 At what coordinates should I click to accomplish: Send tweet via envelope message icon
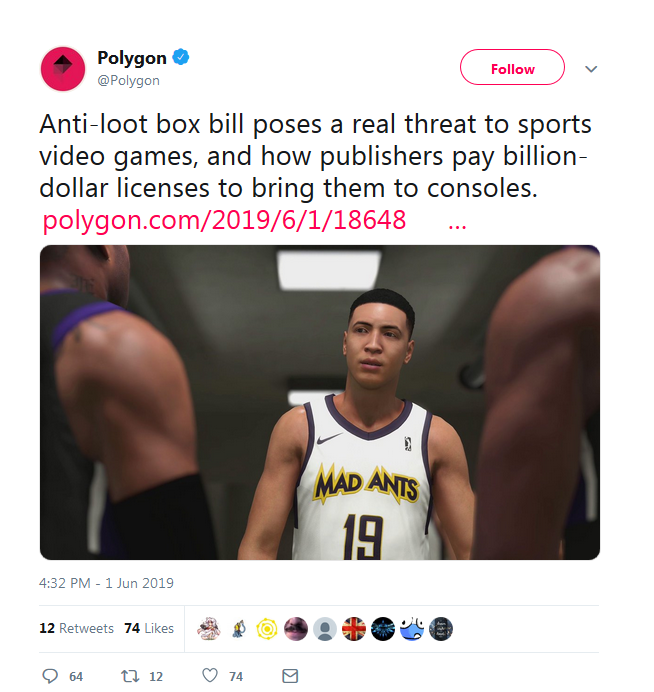(x=290, y=676)
